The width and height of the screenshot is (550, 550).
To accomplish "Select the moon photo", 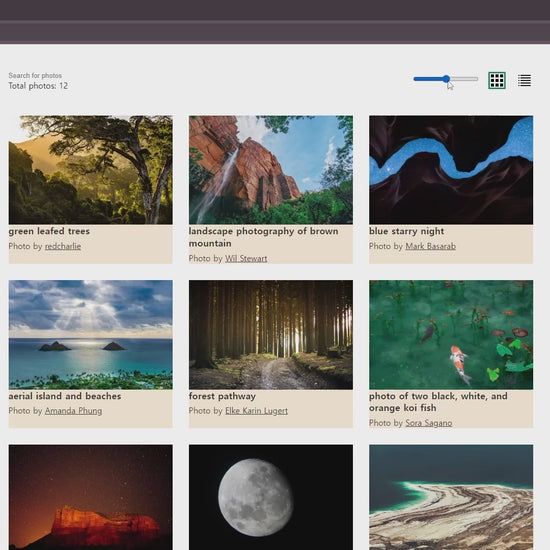I will tap(271, 497).
